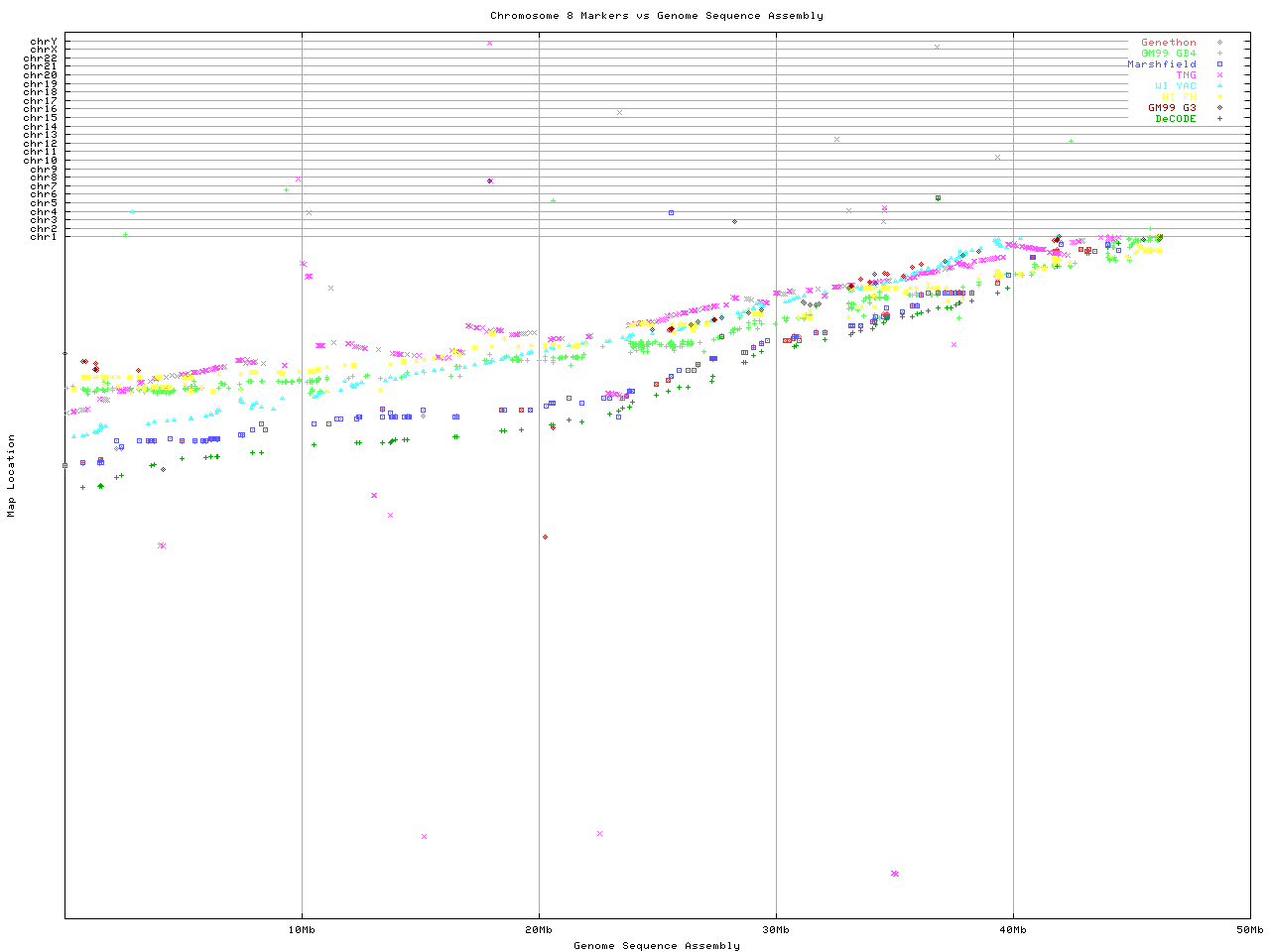
Task: Click the 50Mb x-axis tick label
Action: [x=1249, y=930]
